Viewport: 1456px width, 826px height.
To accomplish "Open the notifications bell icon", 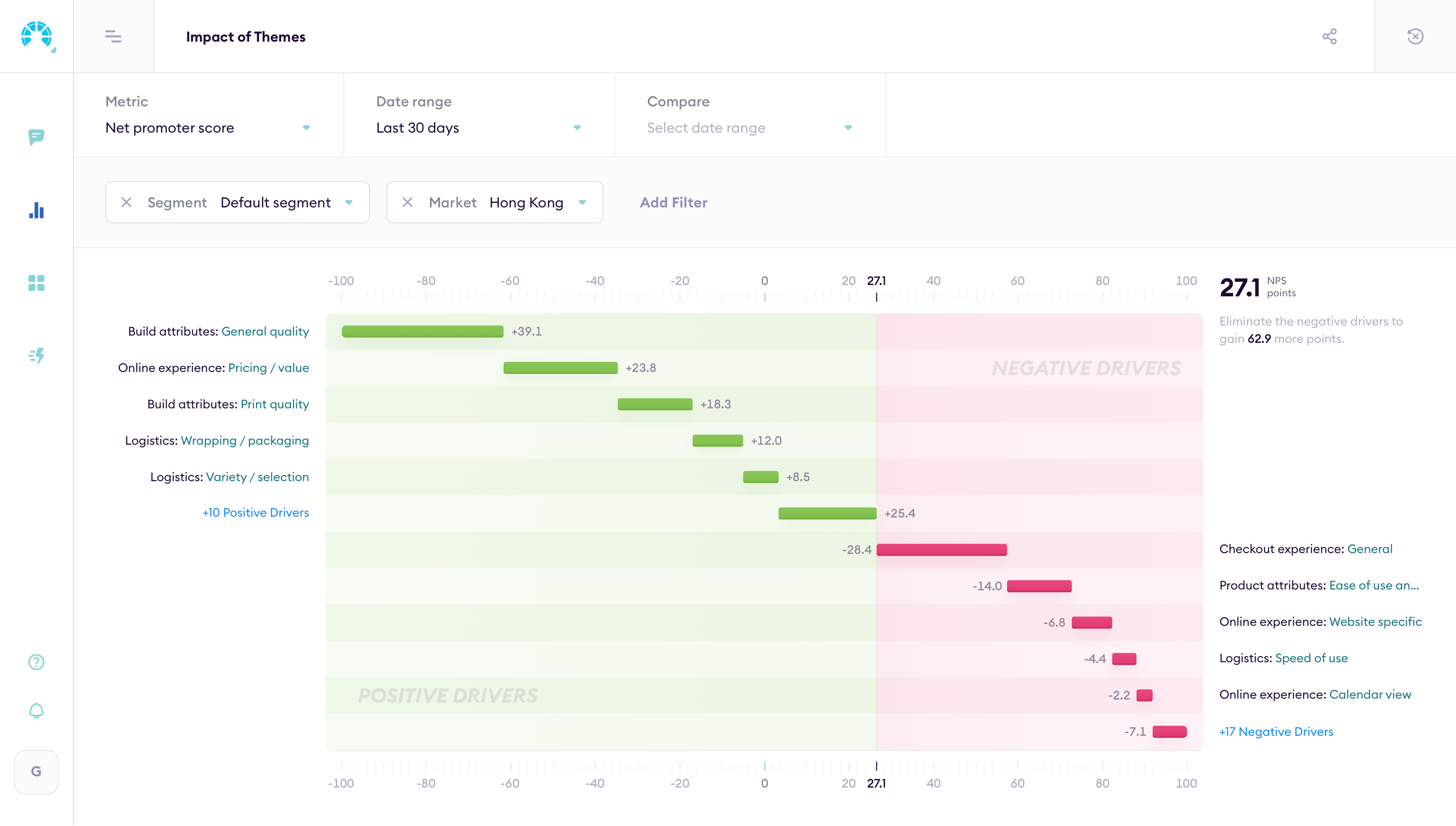I will click(36, 710).
